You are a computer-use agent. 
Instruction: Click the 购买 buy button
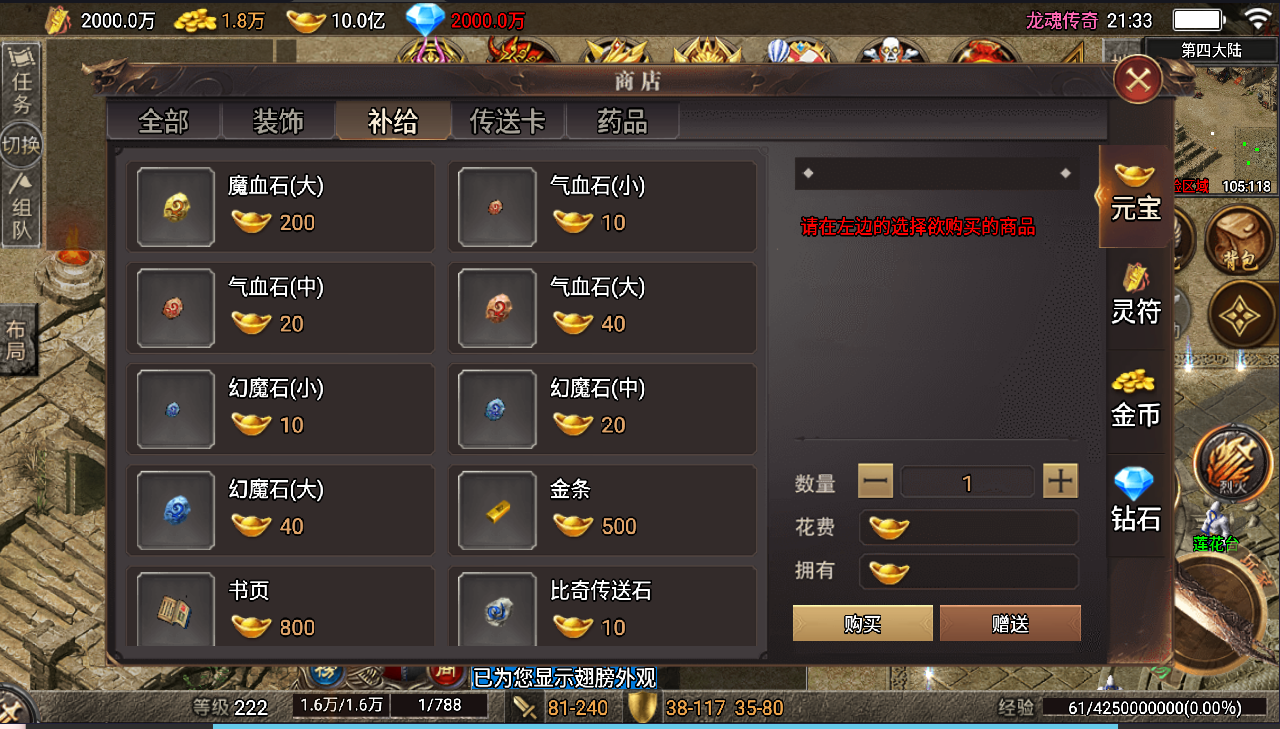(x=863, y=624)
